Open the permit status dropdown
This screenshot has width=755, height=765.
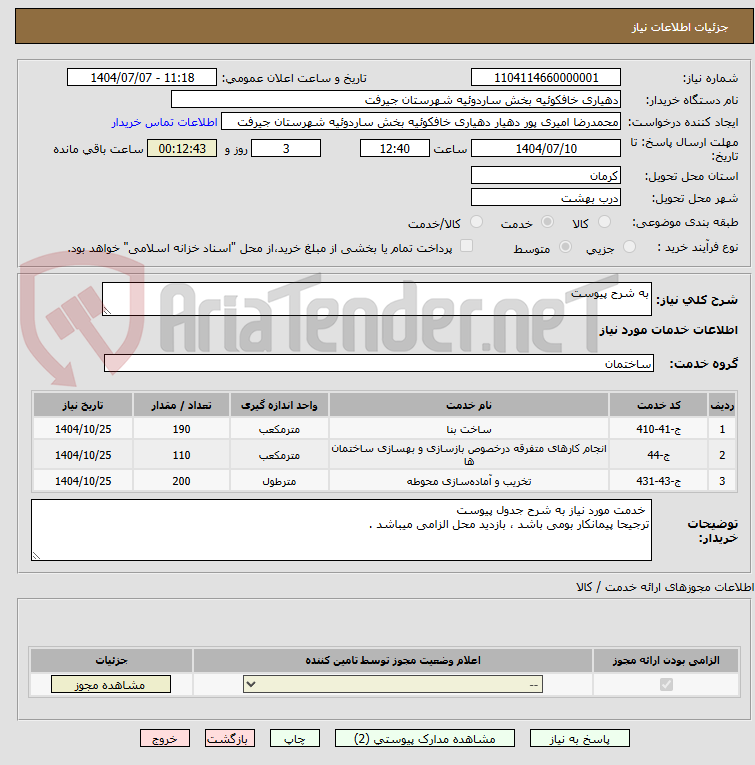pyautogui.click(x=393, y=684)
